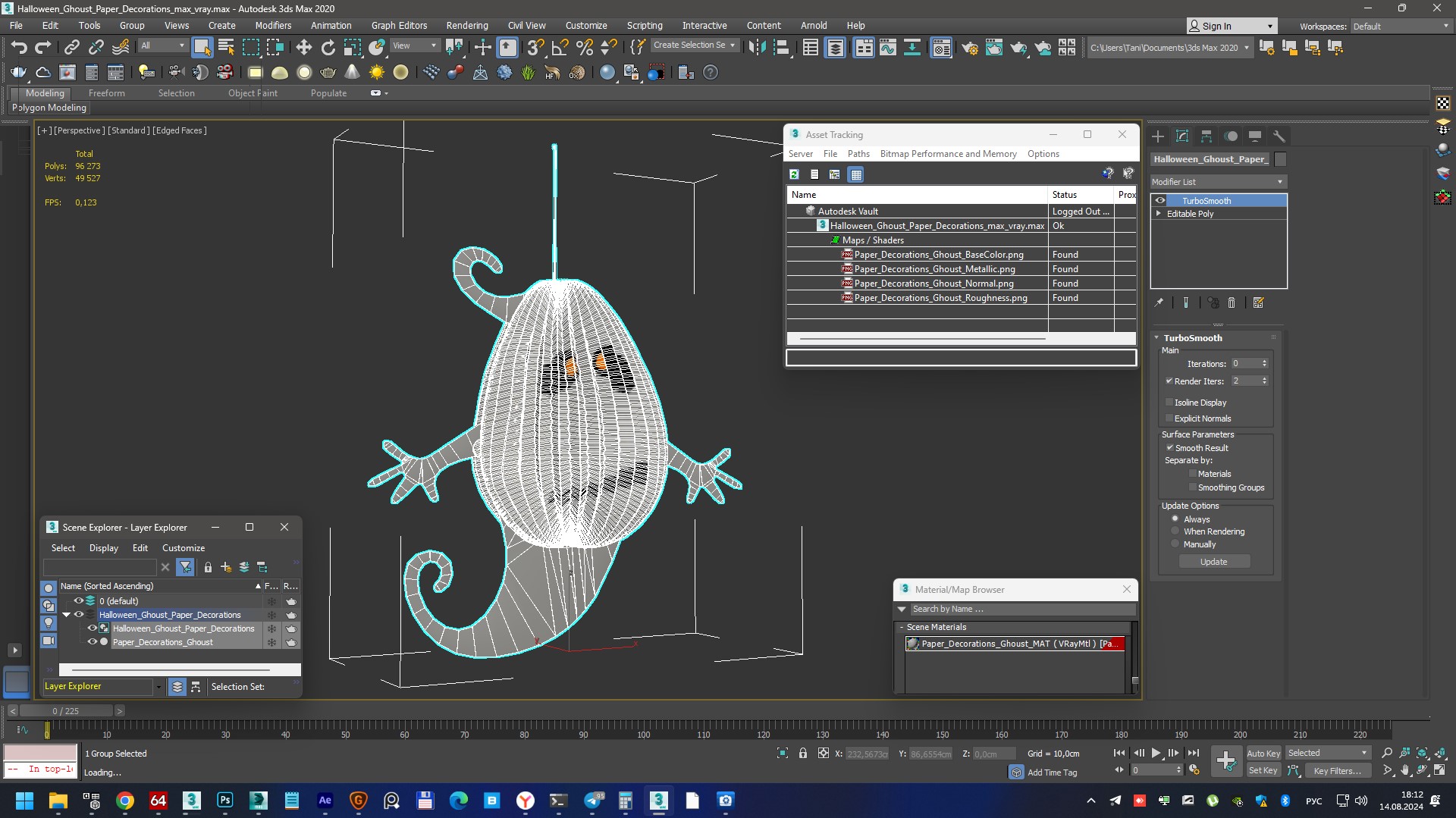Click the Sign In button
1456x818 pixels.
(x=1232, y=27)
